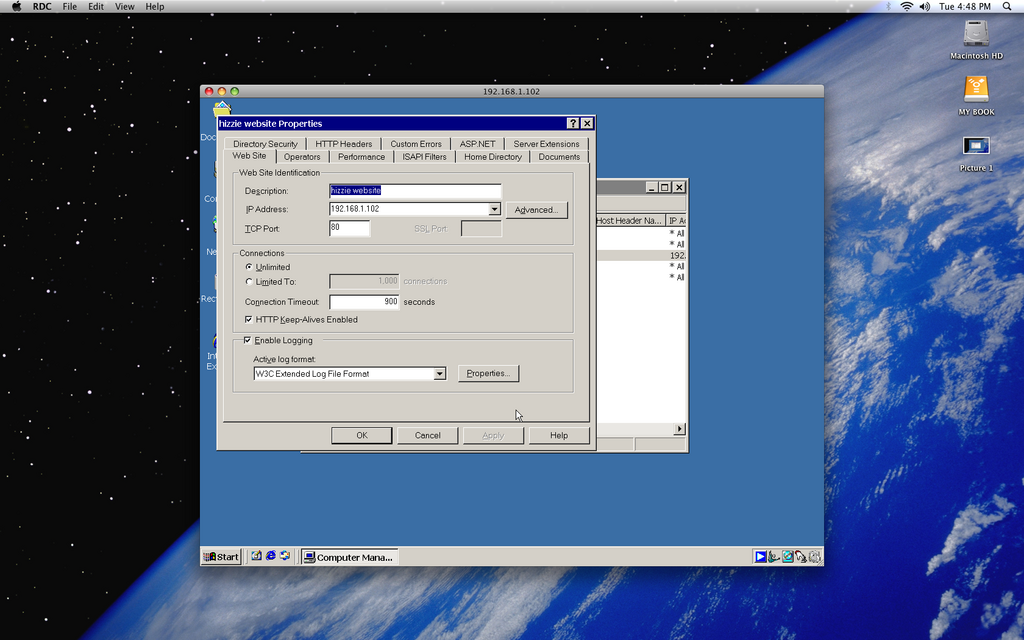Switch to the HTTP Headers tab
The width and height of the screenshot is (1024, 640).
344,144
